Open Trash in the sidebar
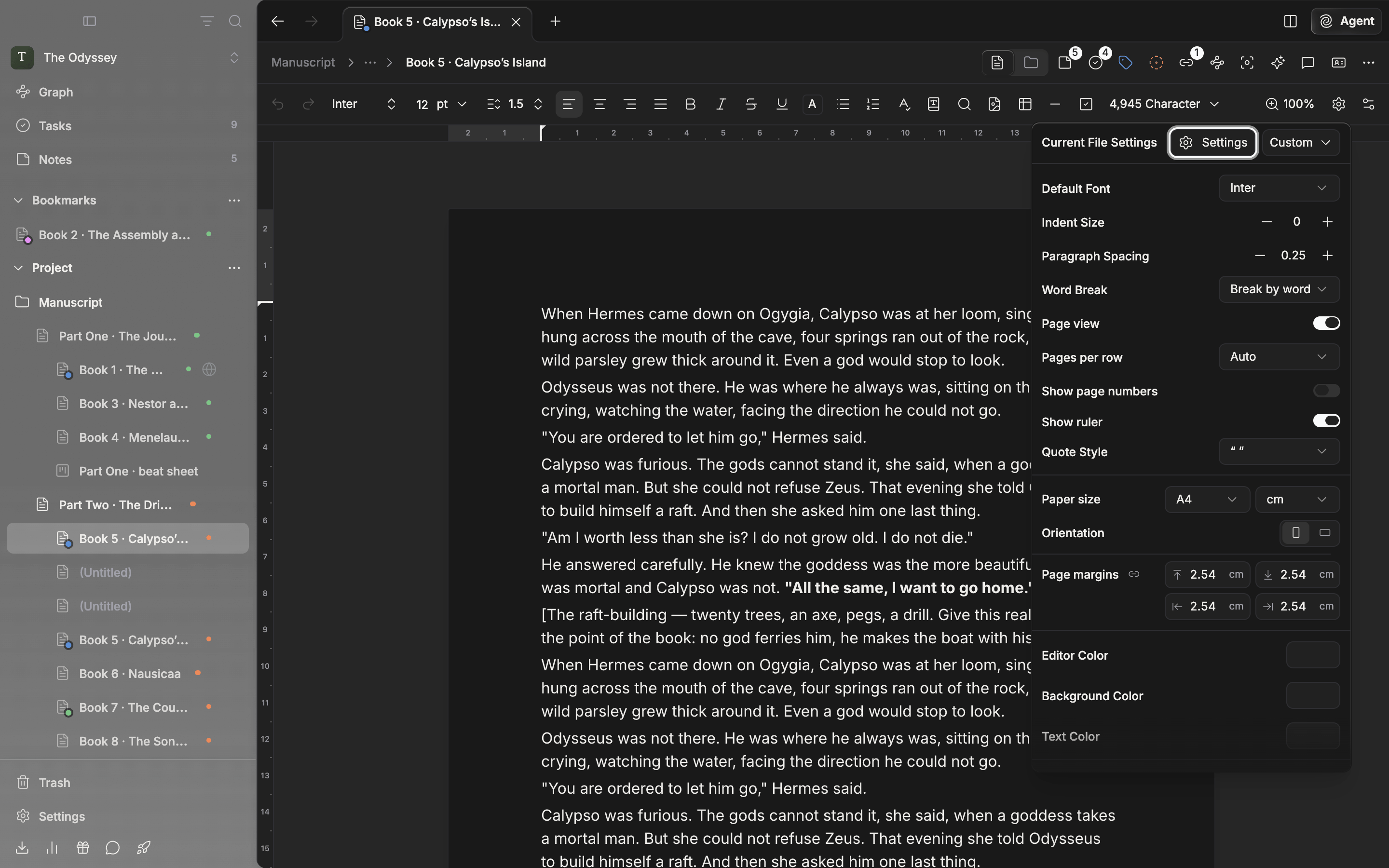 click(x=128, y=783)
